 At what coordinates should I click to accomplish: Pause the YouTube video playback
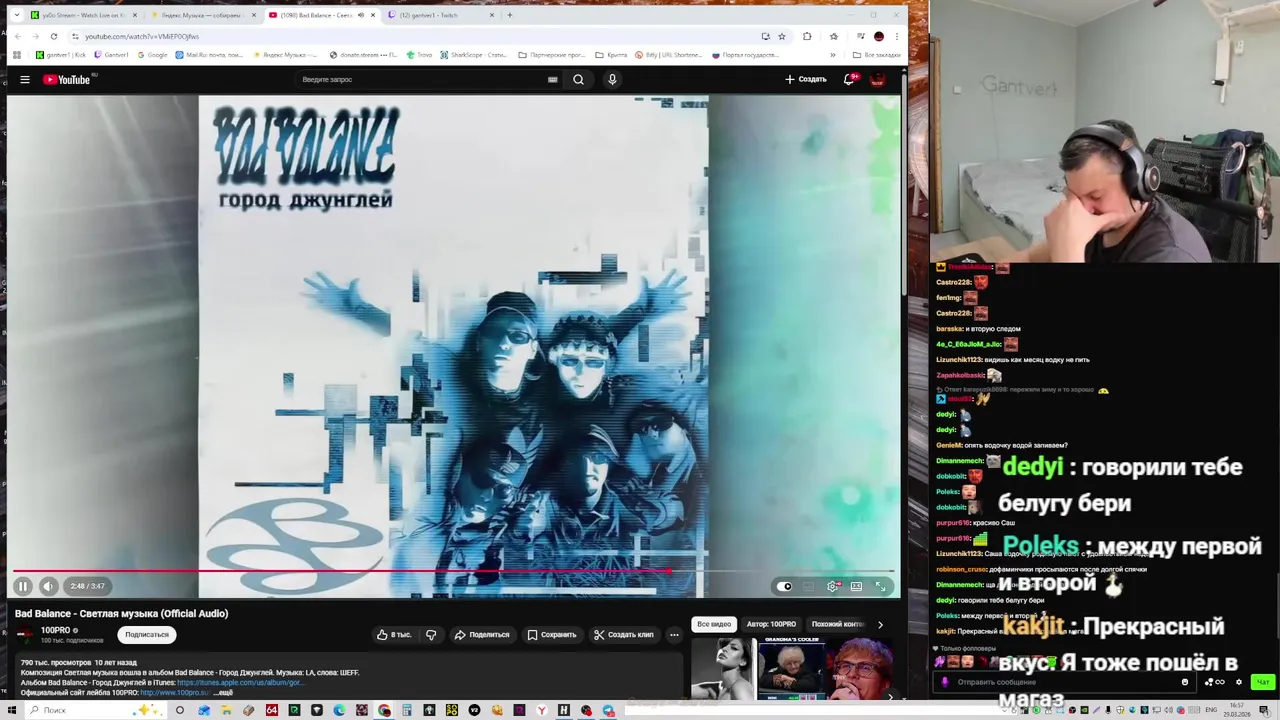22,586
